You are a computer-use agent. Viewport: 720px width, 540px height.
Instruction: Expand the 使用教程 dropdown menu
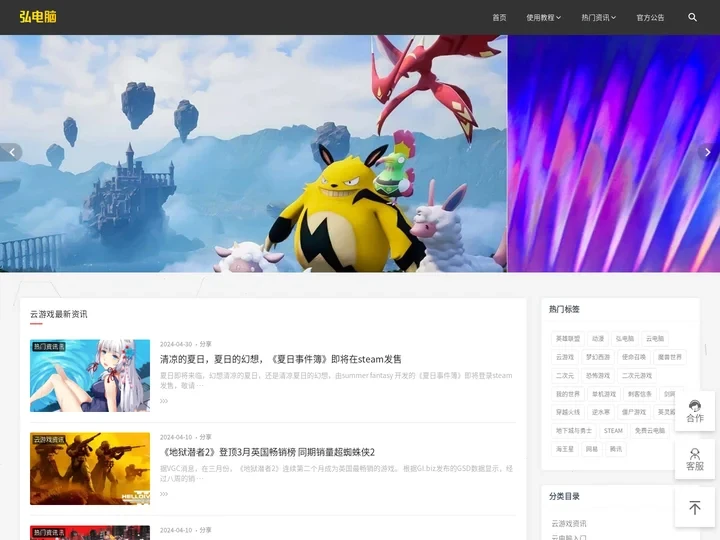click(x=544, y=17)
